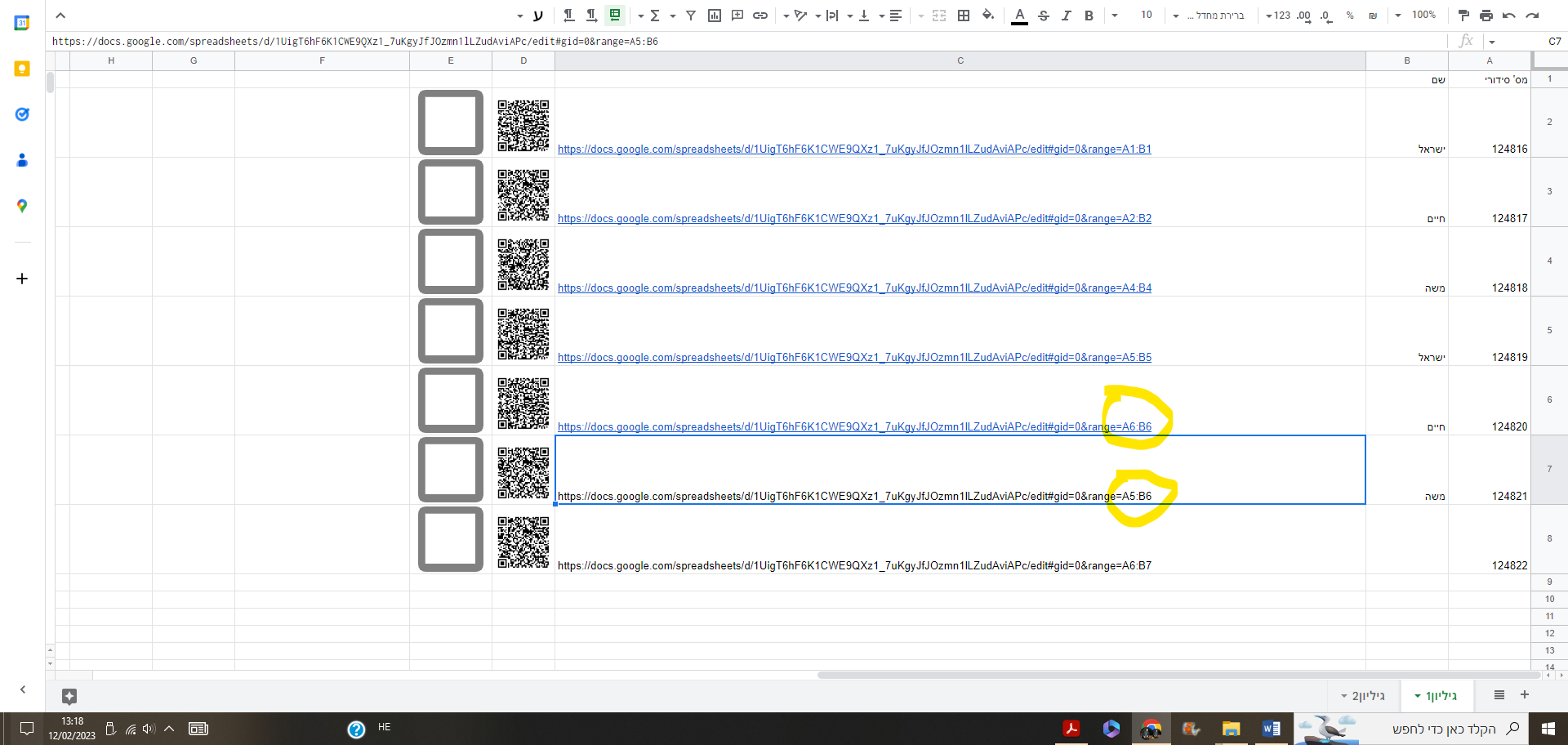Select the גיליון1 sheet tab
Screen dimensions: 1568x745
tap(1436, 696)
